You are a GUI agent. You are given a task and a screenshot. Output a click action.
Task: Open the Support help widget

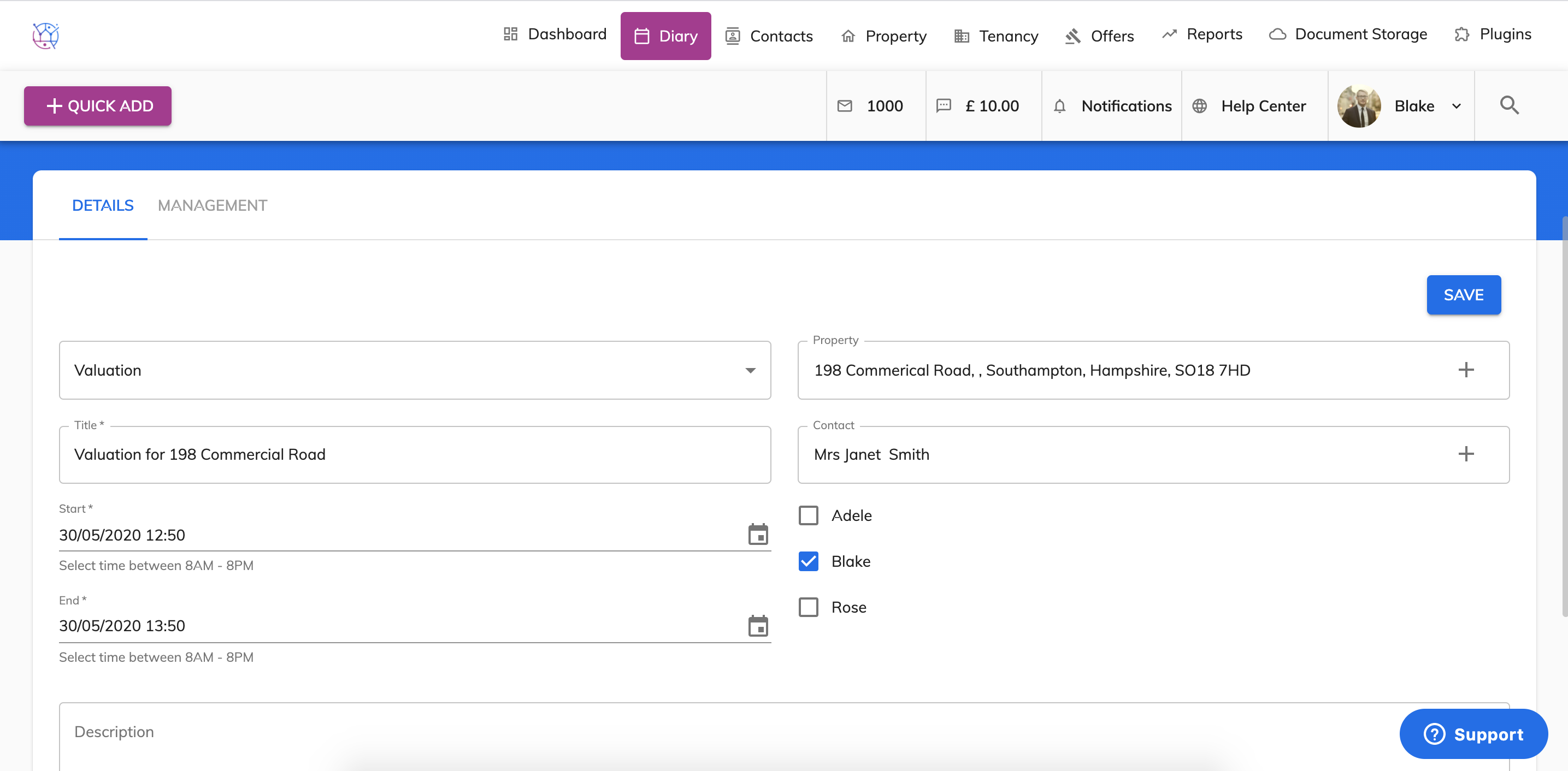pyautogui.click(x=1473, y=734)
